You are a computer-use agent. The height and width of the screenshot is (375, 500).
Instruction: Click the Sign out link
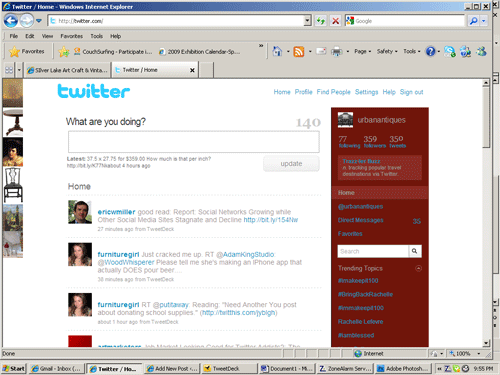point(411,92)
